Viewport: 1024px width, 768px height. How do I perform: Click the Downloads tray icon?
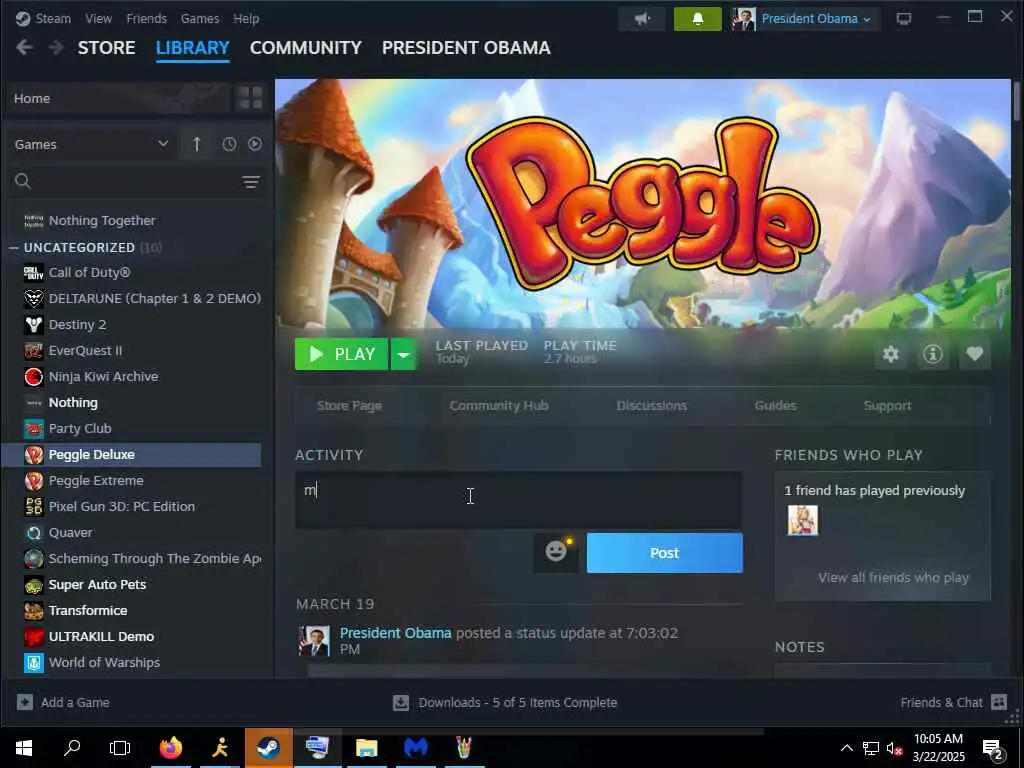pos(400,703)
